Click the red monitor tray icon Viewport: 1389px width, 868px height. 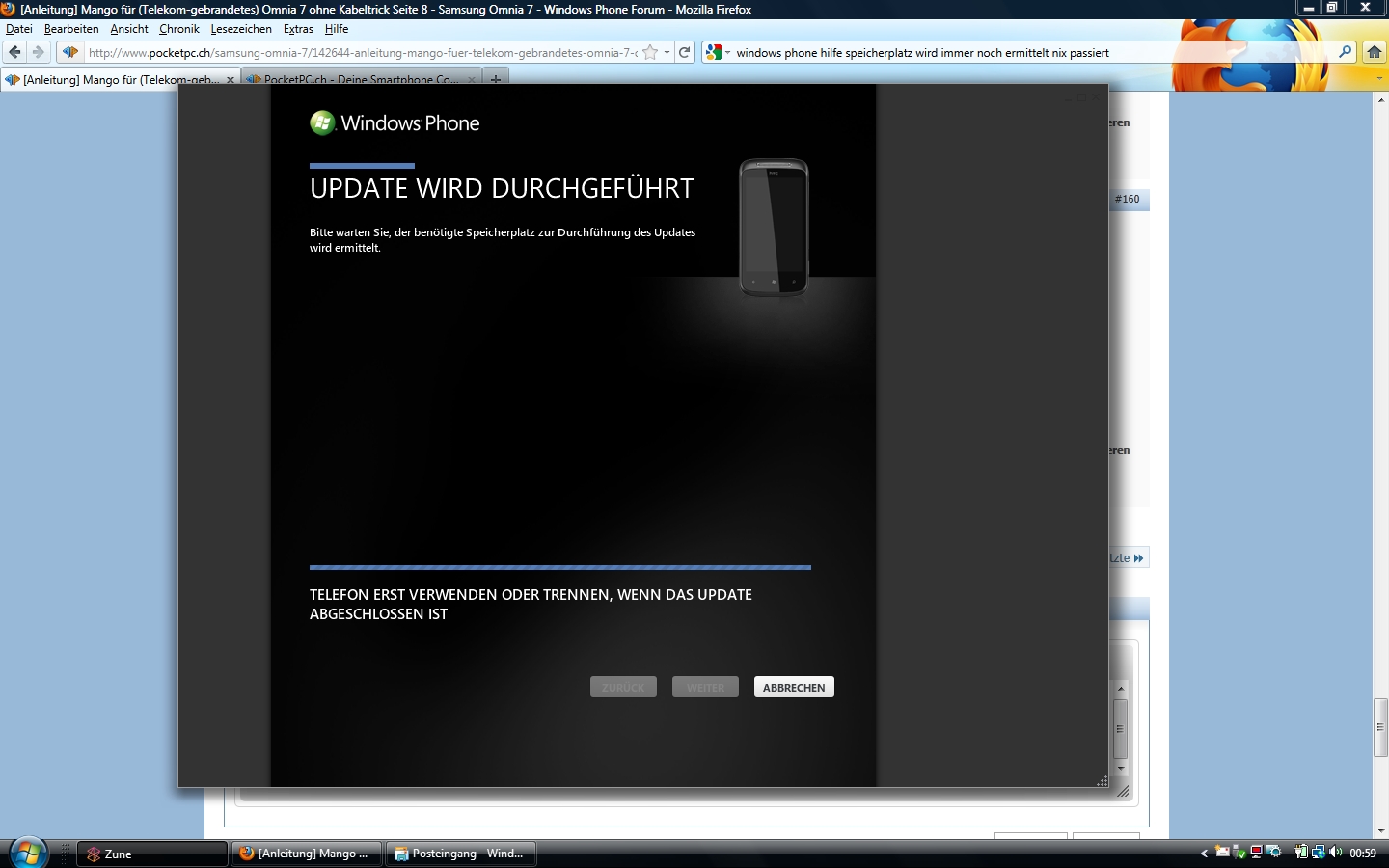click(1256, 852)
